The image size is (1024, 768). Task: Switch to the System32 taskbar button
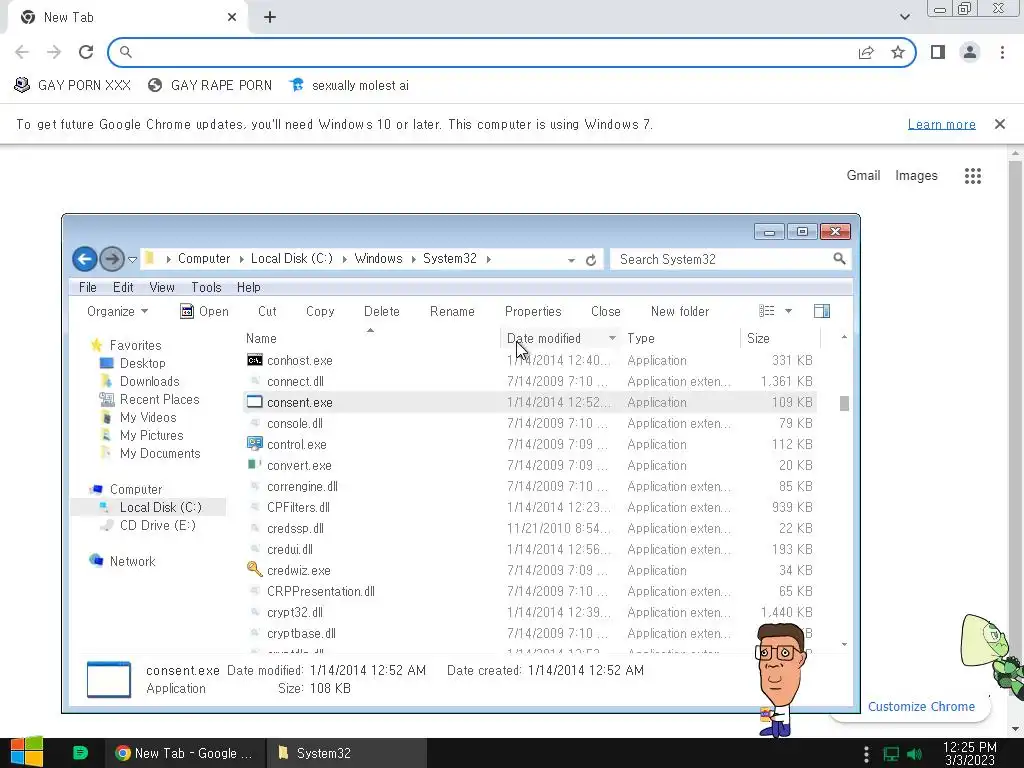tap(347, 753)
